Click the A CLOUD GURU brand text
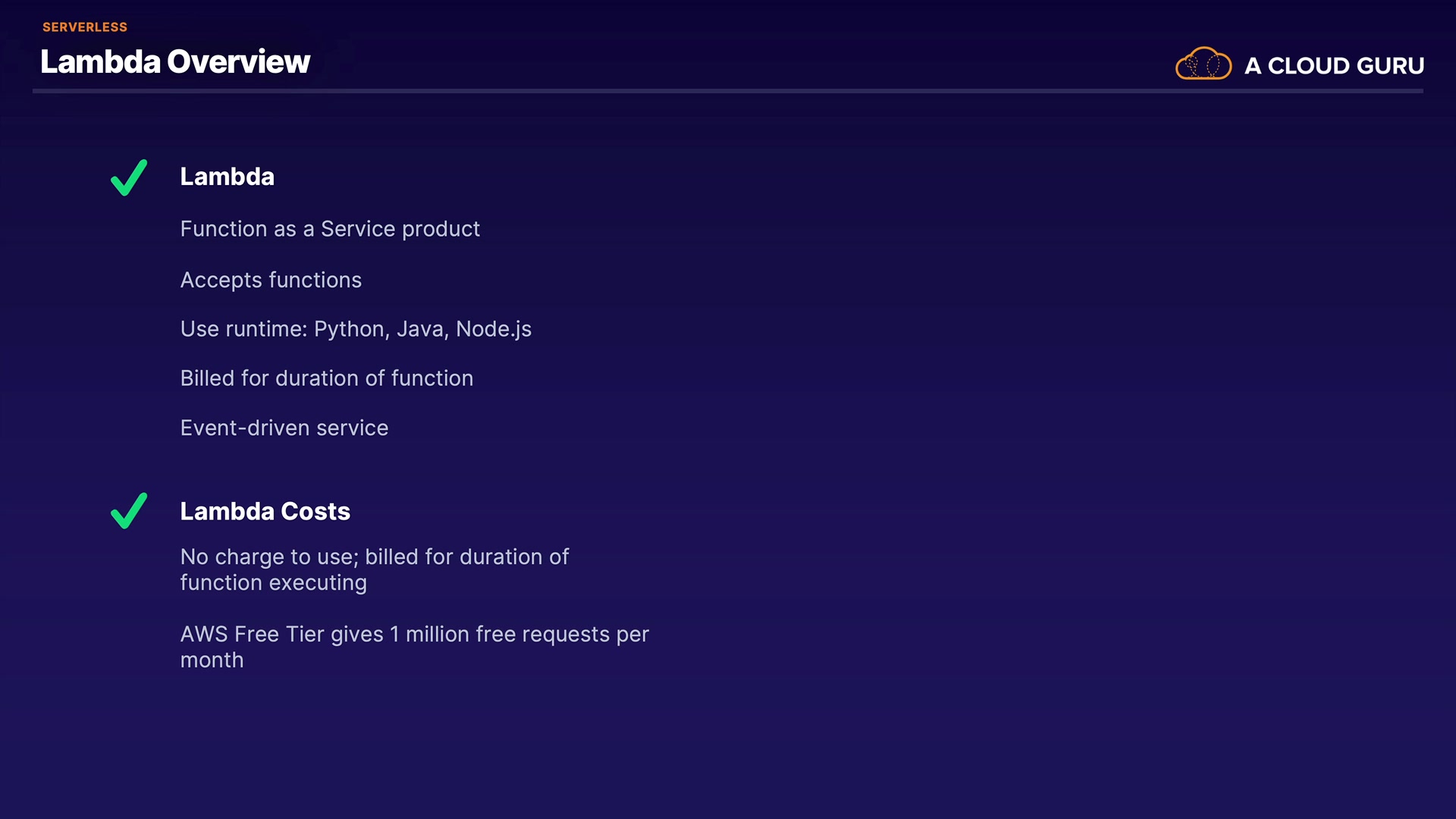 [x=1334, y=66]
